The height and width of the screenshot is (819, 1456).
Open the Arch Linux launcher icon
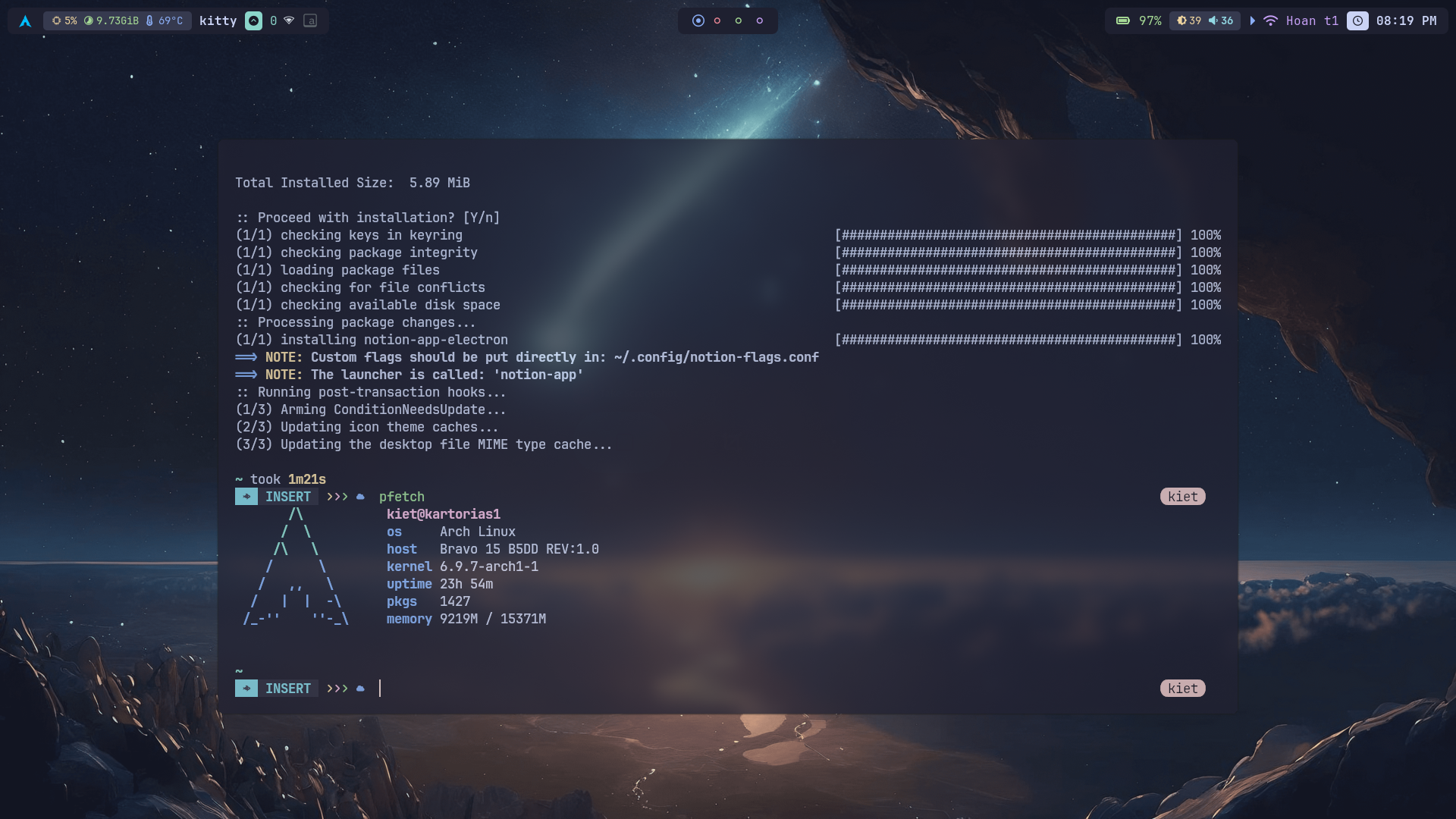tap(25, 21)
